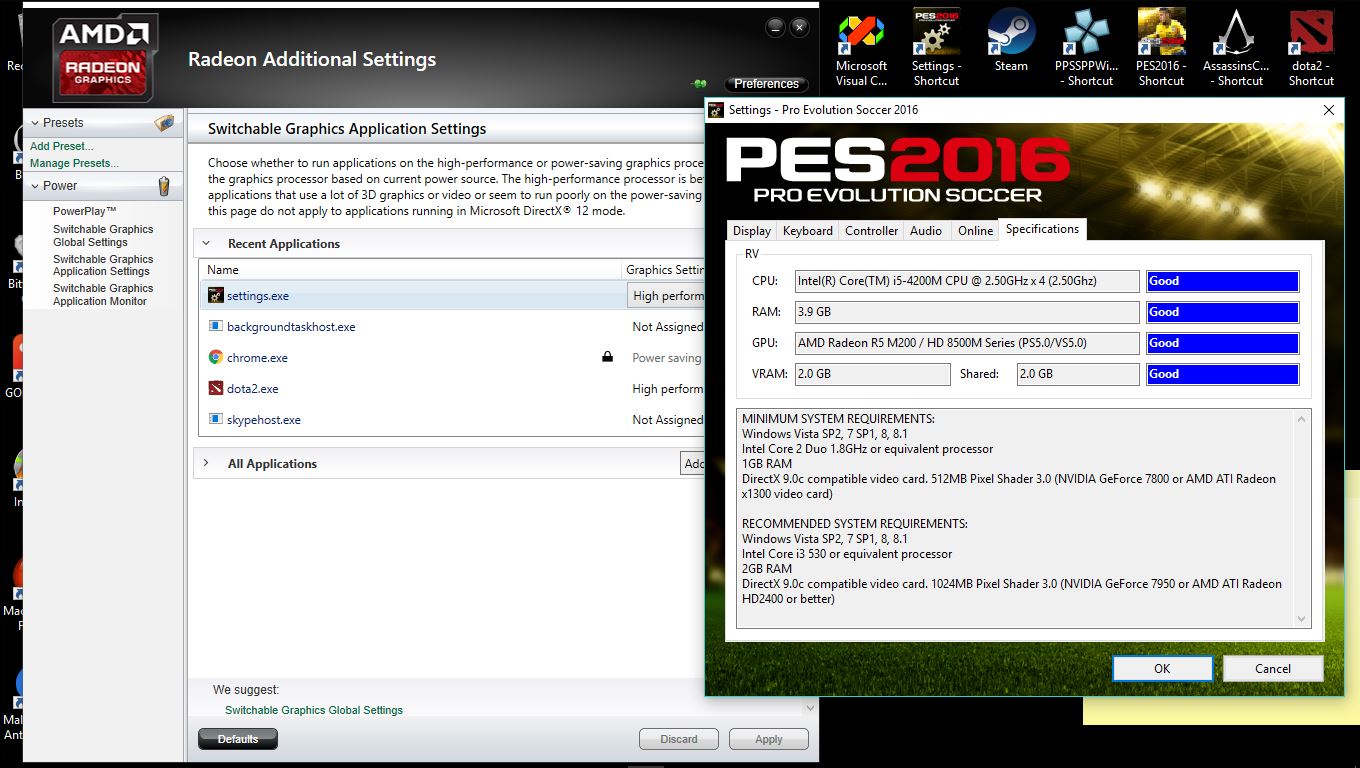Image resolution: width=1360 pixels, height=768 pixels.
Task: Click the Power battery icon
Action: tap(164, 186)
